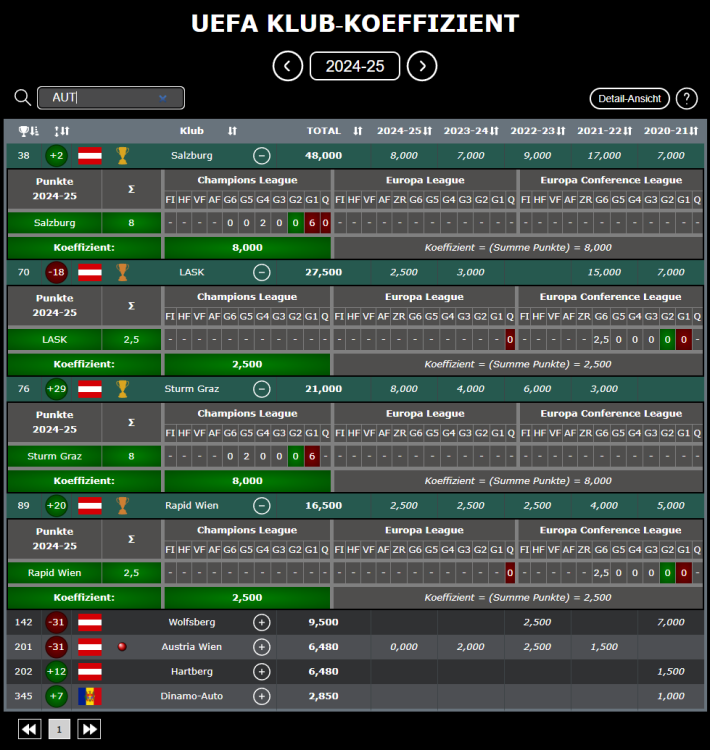
Task: Select page 1 in pagination
Action: [59, 729]
